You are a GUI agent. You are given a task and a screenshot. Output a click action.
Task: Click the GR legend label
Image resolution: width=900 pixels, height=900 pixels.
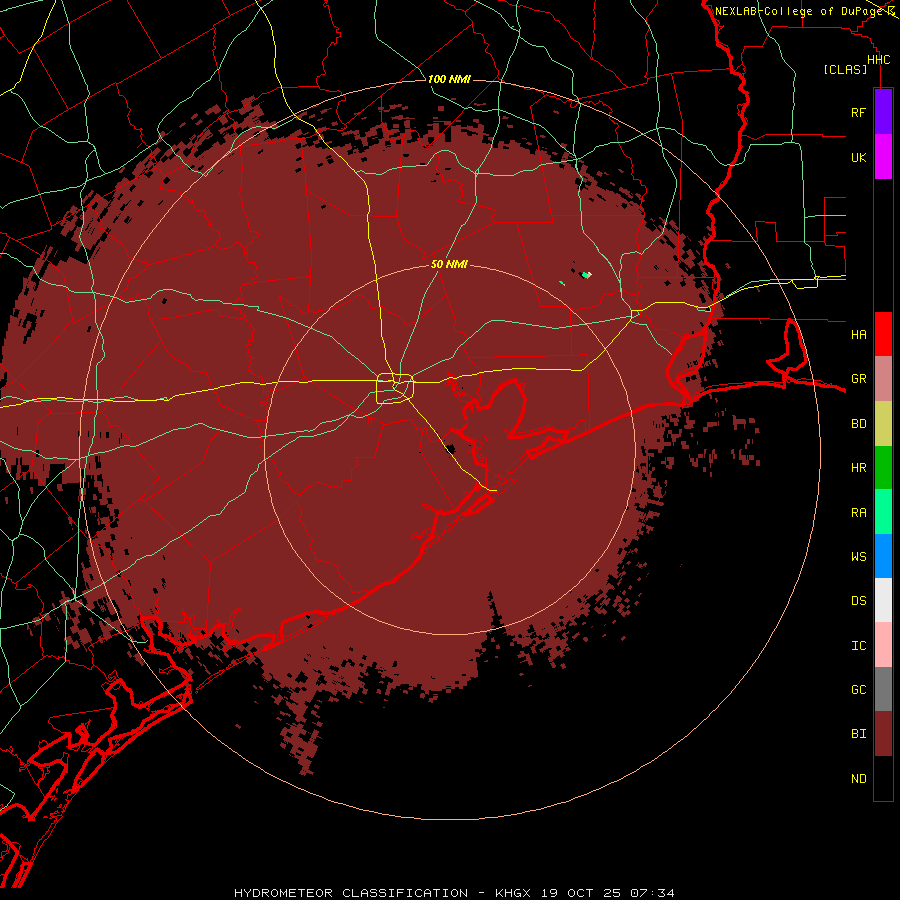859,379
